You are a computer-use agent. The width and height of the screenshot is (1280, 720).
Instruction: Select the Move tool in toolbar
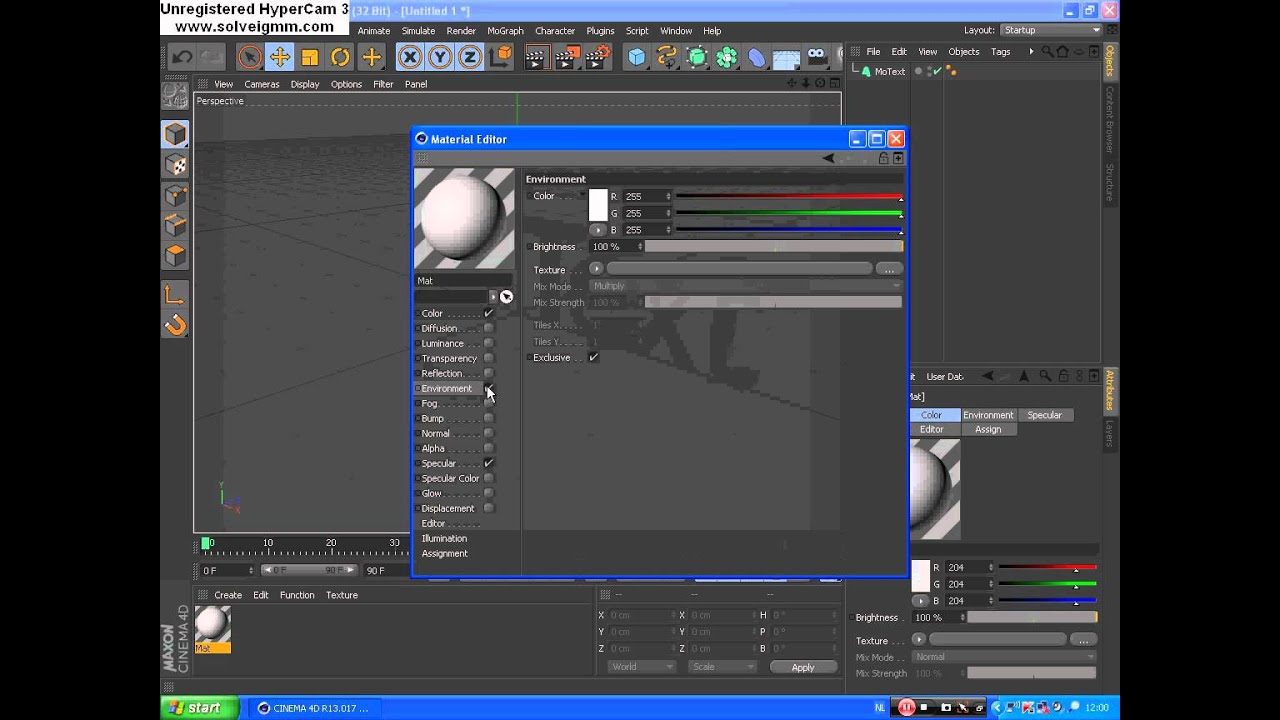pyautogui.click(x=280, y=57)
